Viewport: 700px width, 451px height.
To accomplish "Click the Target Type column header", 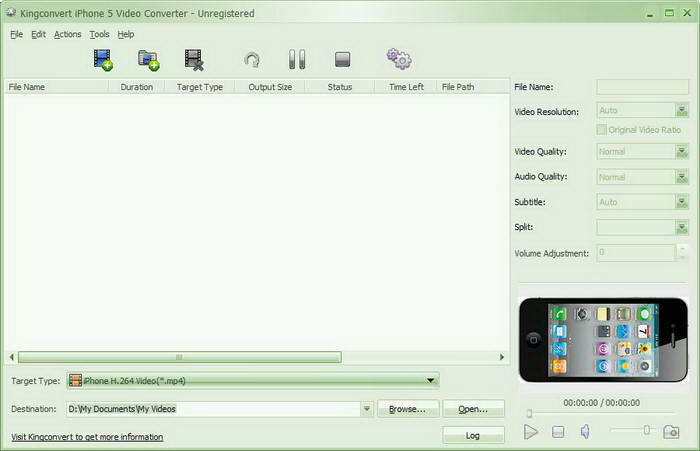I will click(x=200, y=87).
